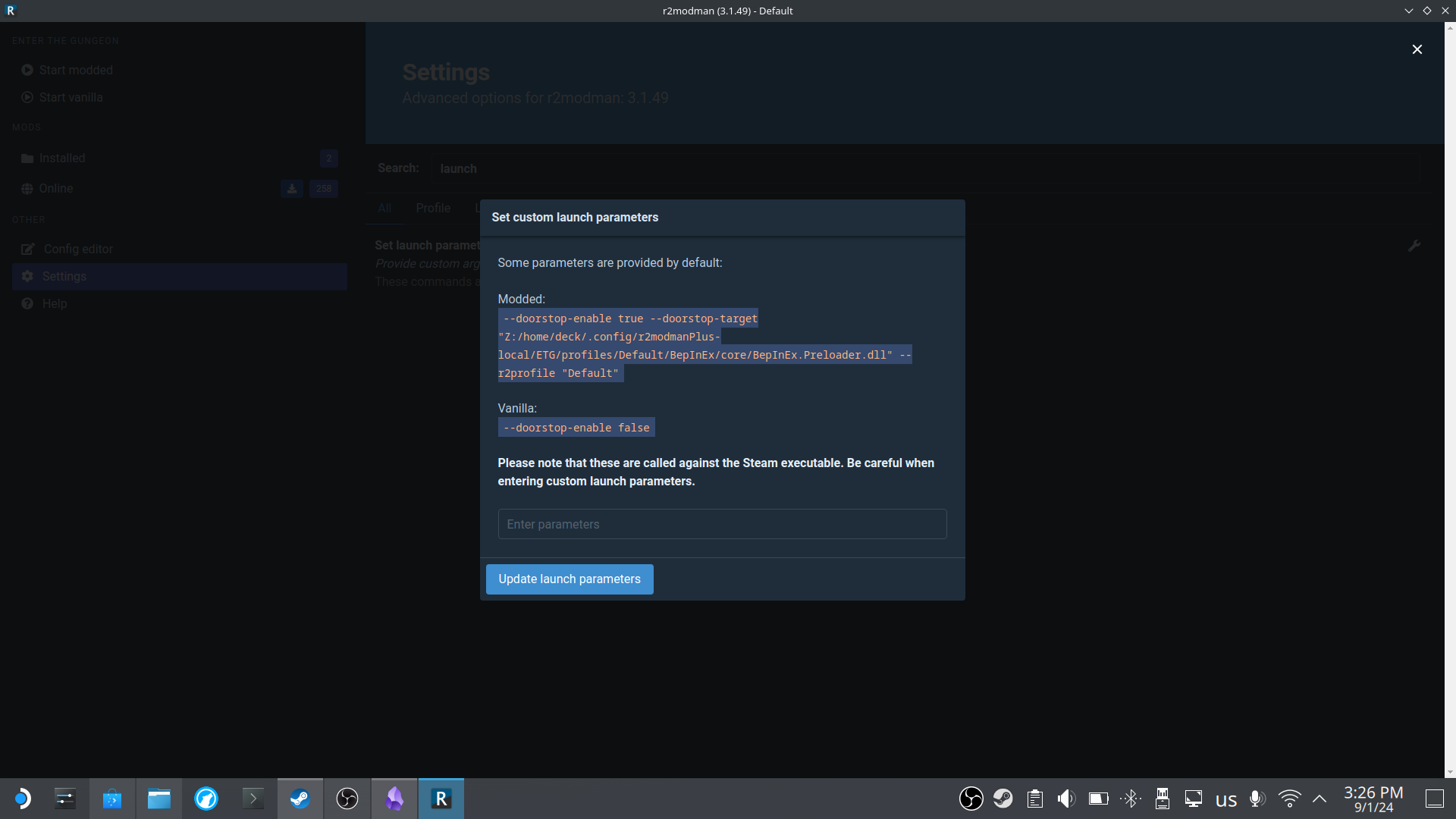Open the removable devices tray icon
This screenshot has width=1456, height=819.
pos(1162,799)
